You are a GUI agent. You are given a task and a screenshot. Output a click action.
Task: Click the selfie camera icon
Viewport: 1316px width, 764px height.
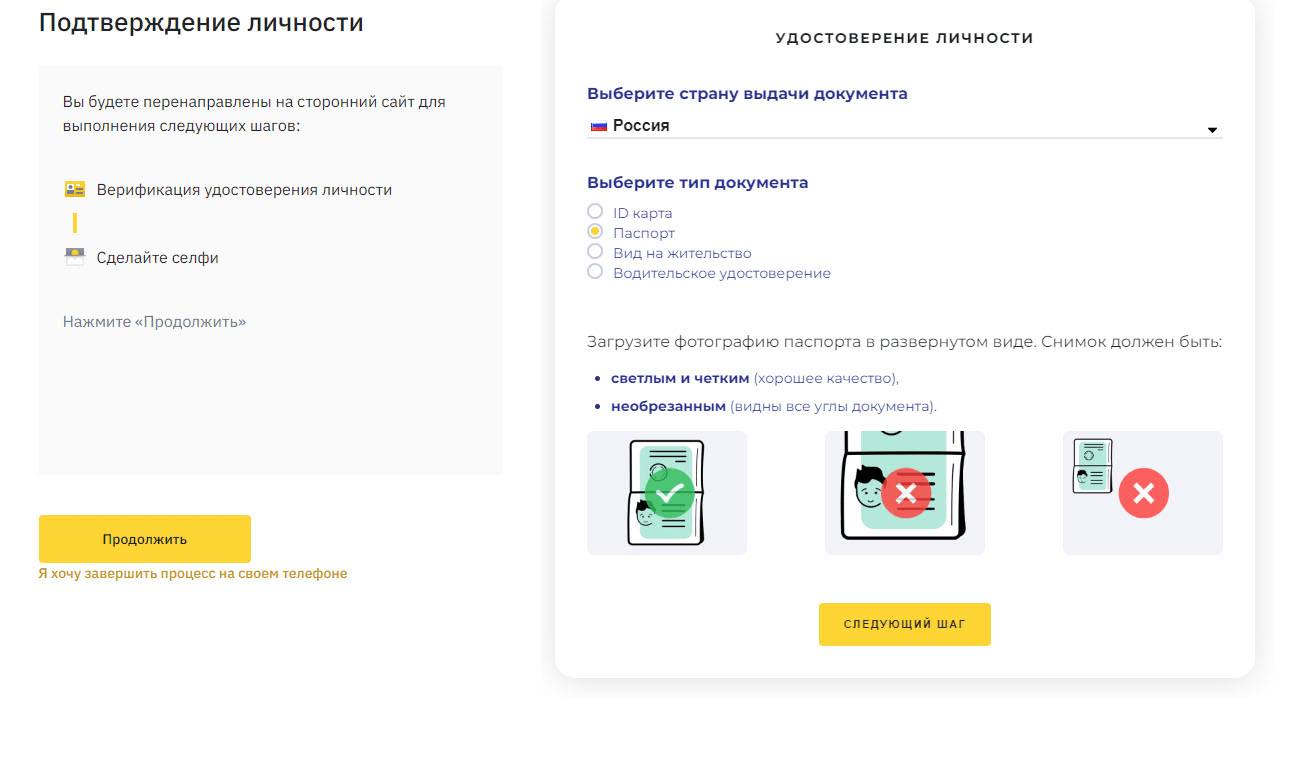[75, 257]
